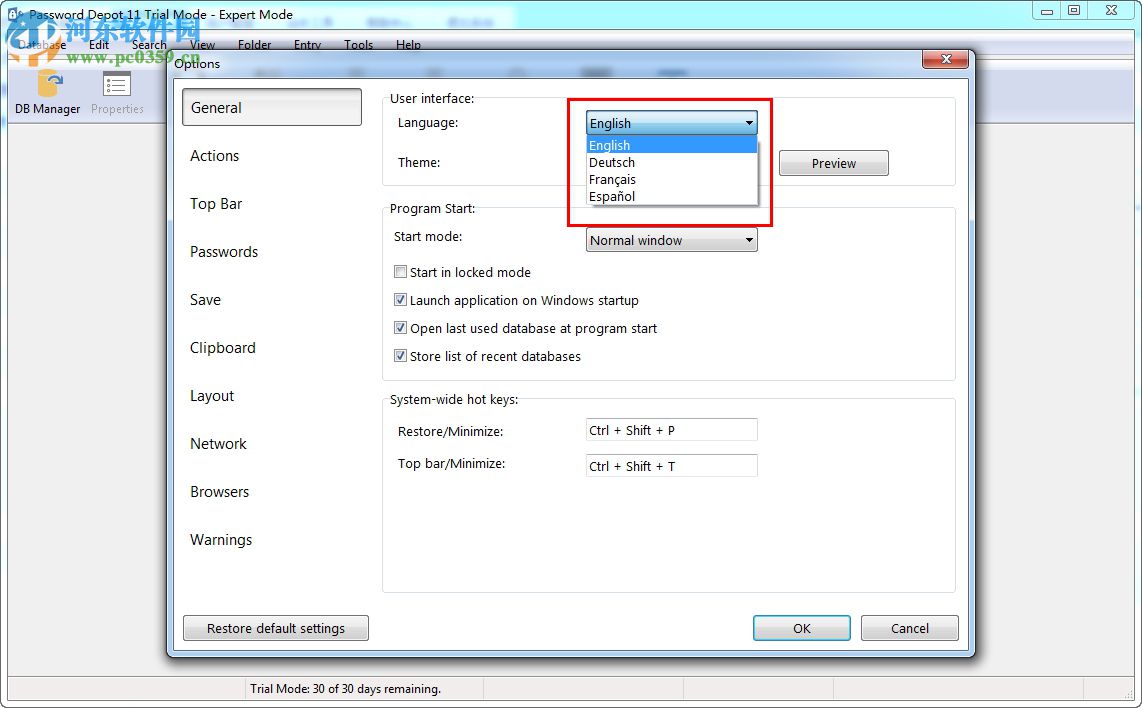1142x708 pixels.
Task: Open the Tools menu
Action: [x=358, y=44]
